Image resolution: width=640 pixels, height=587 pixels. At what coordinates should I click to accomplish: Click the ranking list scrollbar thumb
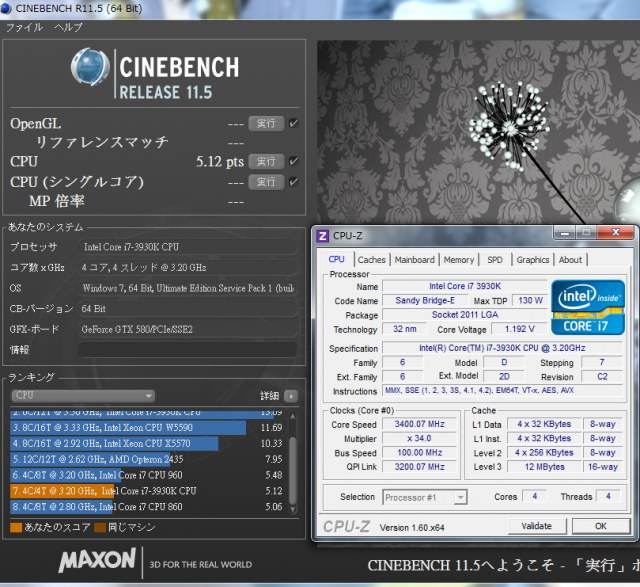click(292, 471)
